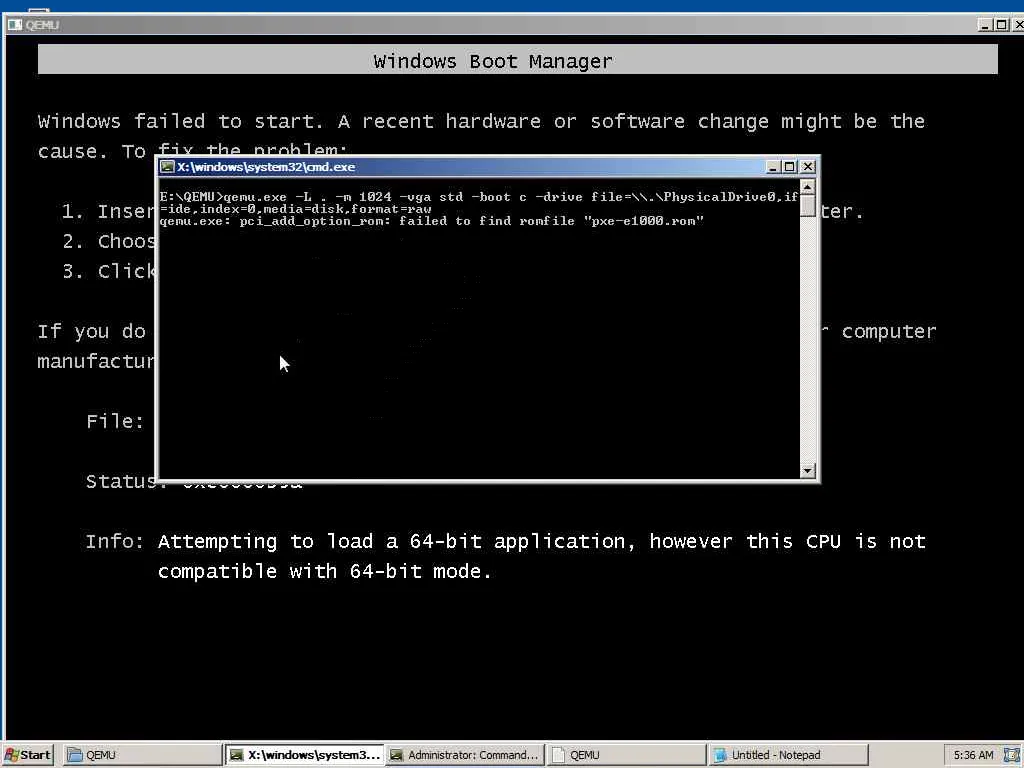This screenshot has height=768, width=1024.
Task: Click the Notepad icon in taskbar
Action: pos(720,755)
